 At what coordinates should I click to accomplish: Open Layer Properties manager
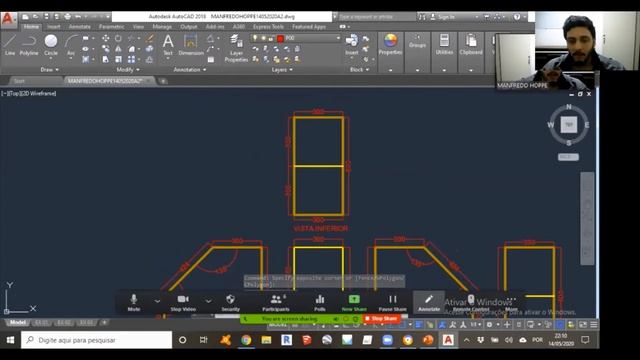point(236,48)
